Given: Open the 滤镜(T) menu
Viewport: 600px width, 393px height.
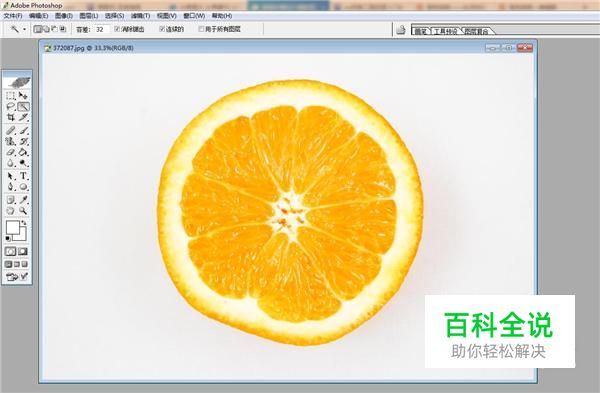Looking at the screenshot, I should (140, 16).
